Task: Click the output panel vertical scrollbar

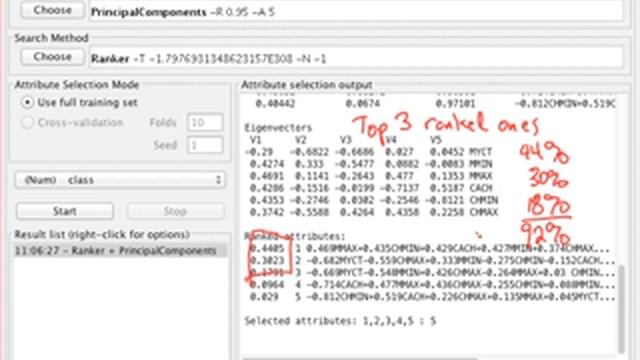Action: (x=621, y=308)
